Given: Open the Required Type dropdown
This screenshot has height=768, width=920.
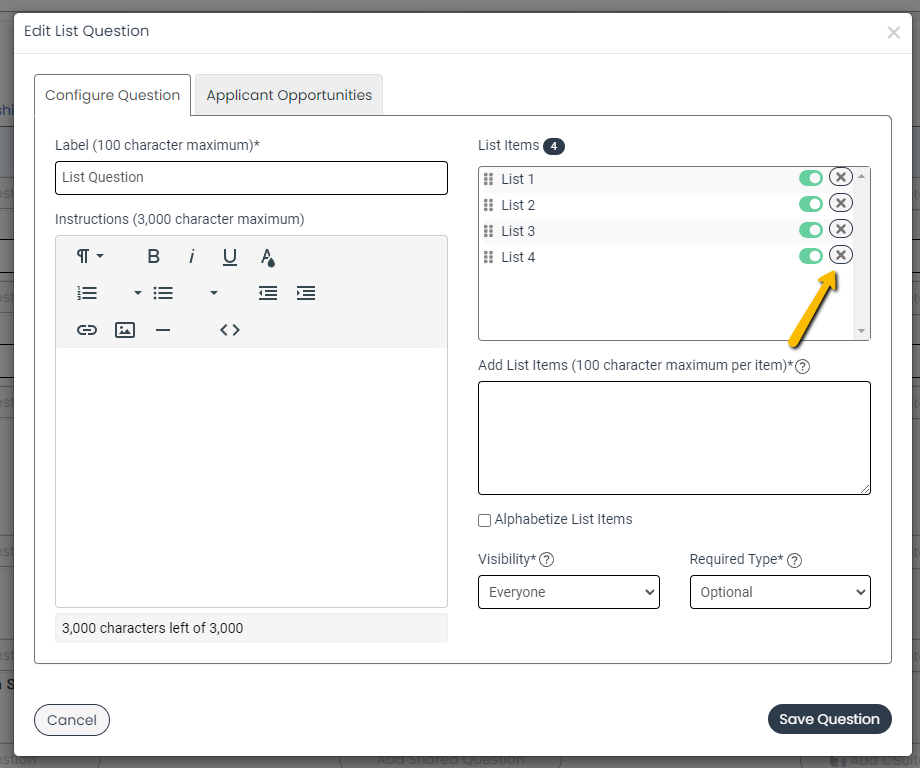Looking at the screenshot, I should pos(780,592).
